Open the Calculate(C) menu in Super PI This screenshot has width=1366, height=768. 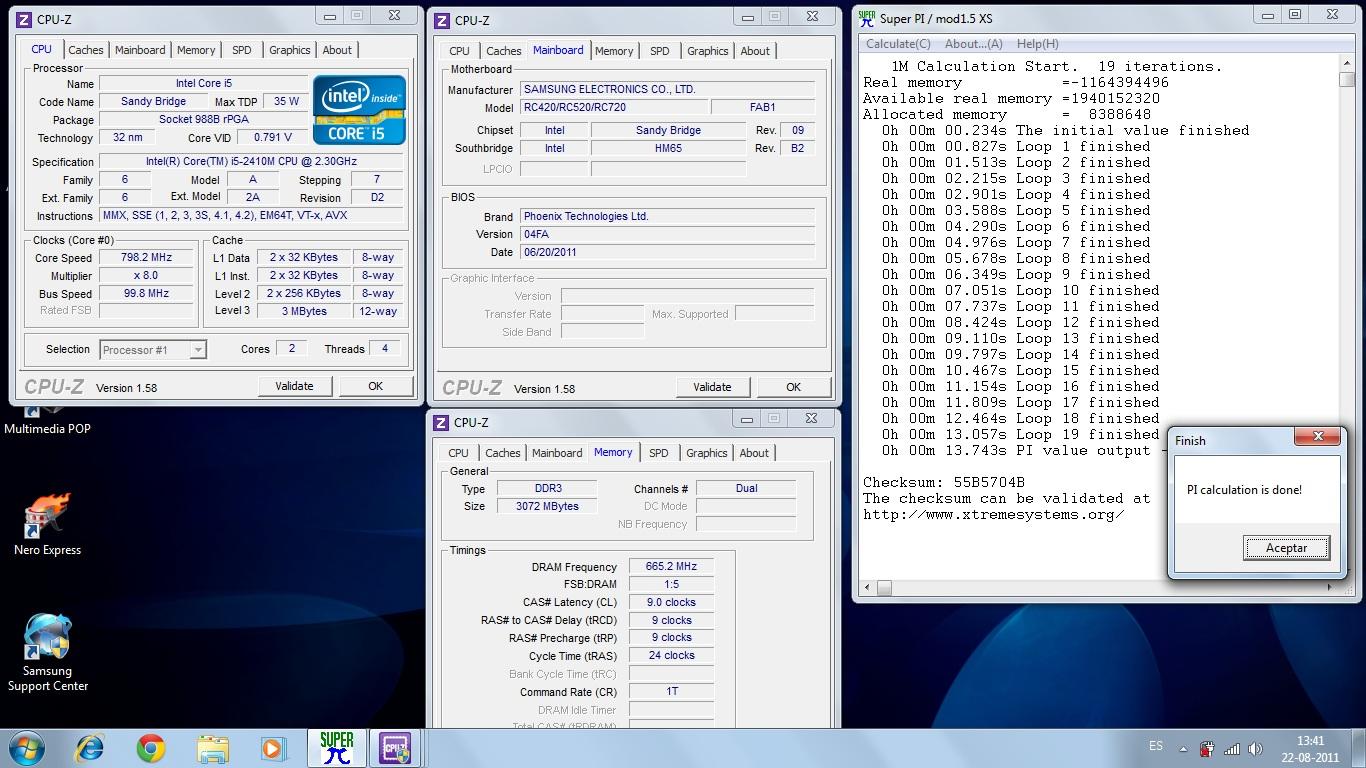(898, 44)
